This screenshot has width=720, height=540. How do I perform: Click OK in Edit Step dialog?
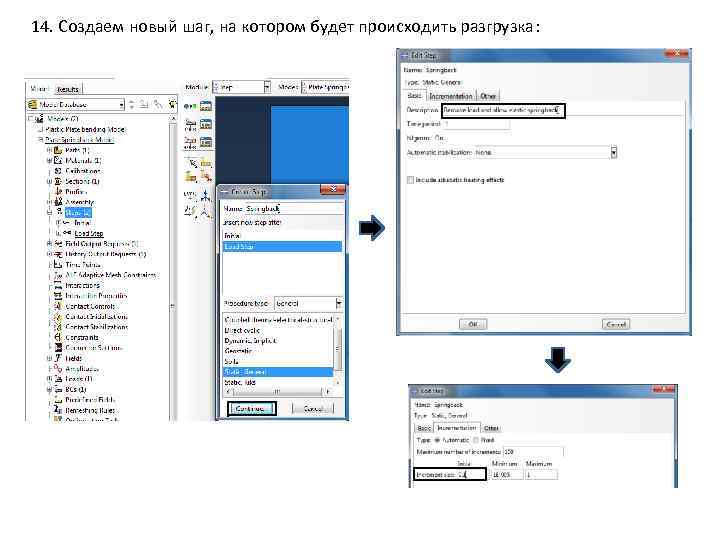click(x=473, y=324)
